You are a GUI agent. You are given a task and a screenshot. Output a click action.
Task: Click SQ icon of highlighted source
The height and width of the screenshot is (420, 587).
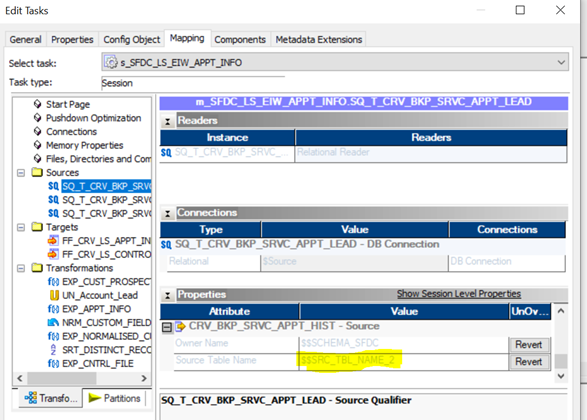tap(54, 186)
